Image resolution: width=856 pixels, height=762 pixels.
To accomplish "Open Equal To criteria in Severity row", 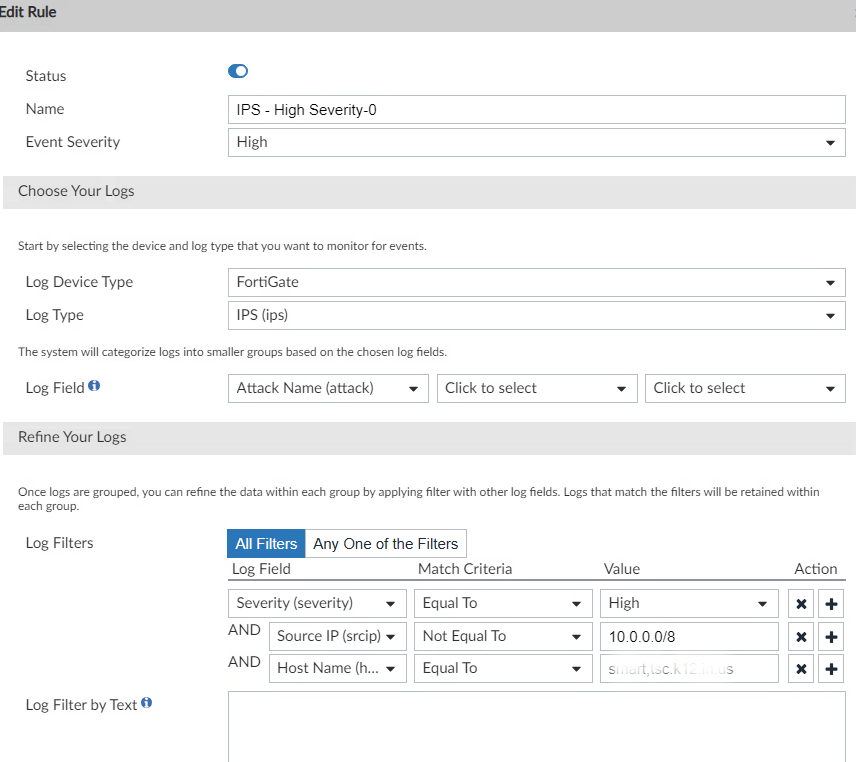I will coord(503,603).
